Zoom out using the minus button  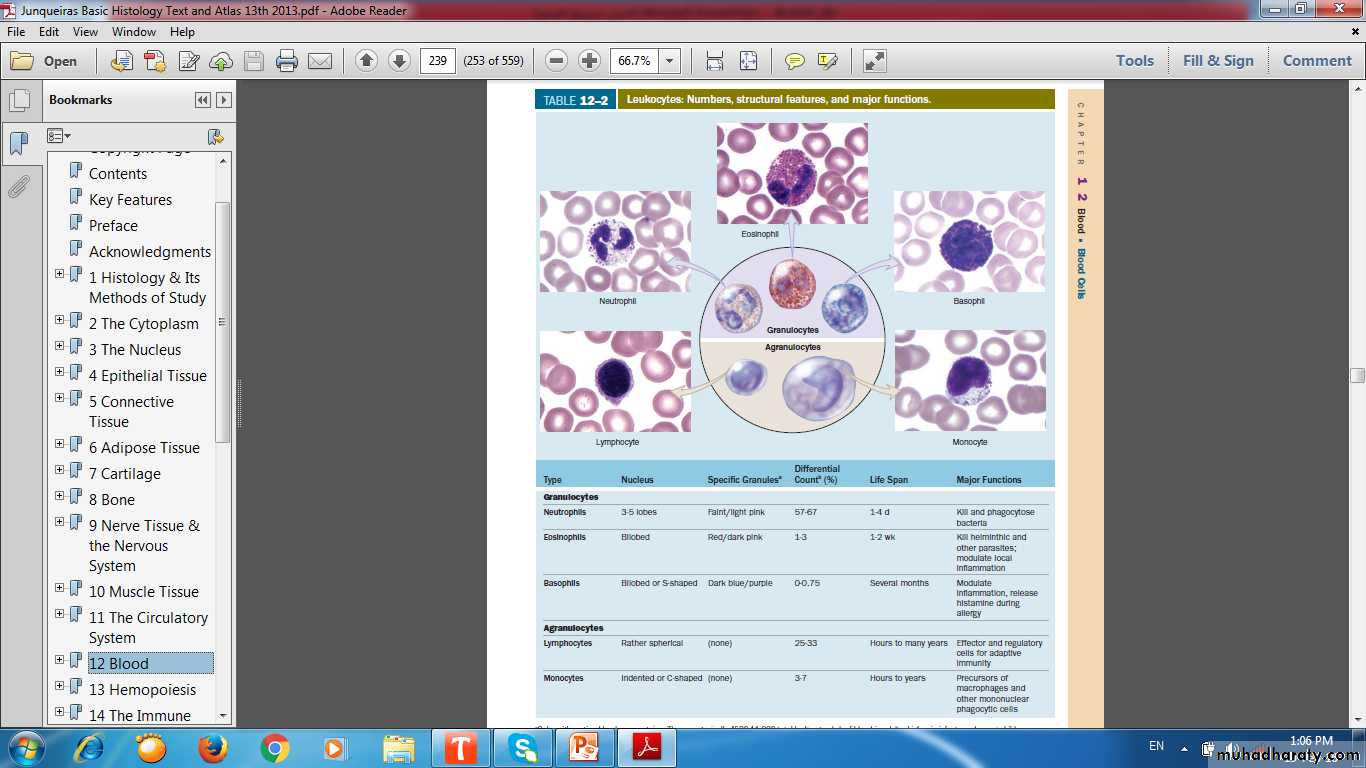point(557,61)
